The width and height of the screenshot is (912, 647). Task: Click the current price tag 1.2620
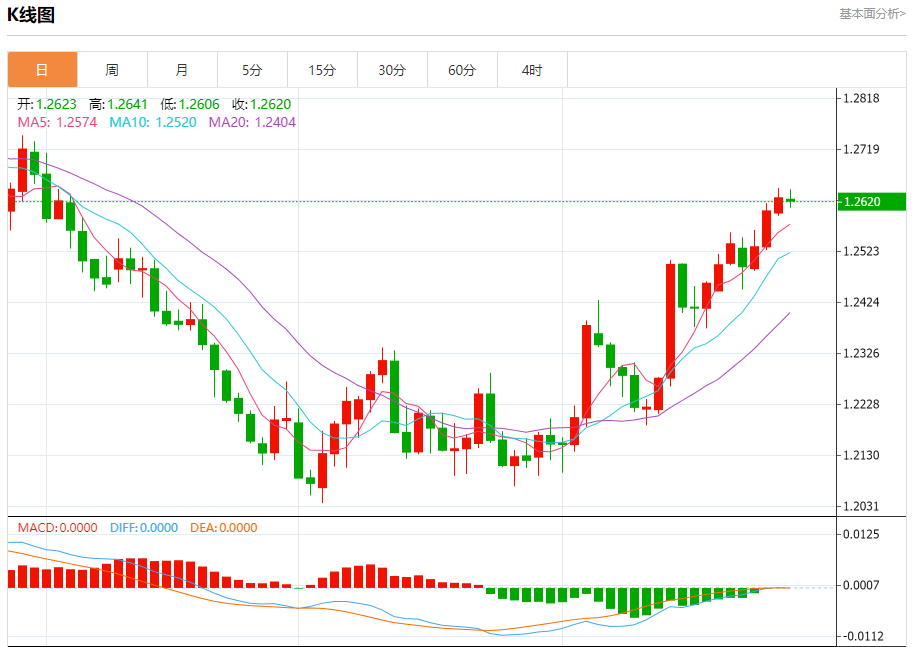pos(871,202)
